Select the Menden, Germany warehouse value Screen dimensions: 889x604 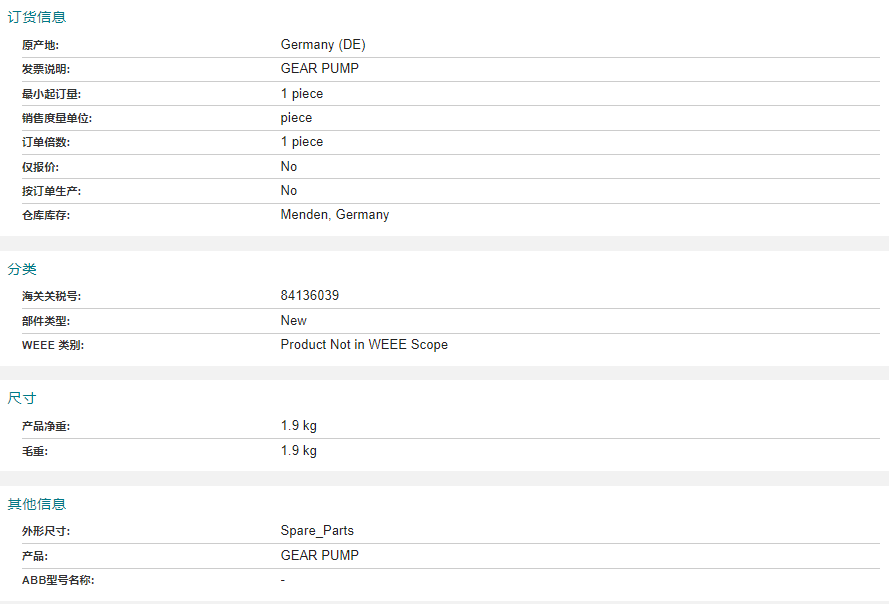335,214
